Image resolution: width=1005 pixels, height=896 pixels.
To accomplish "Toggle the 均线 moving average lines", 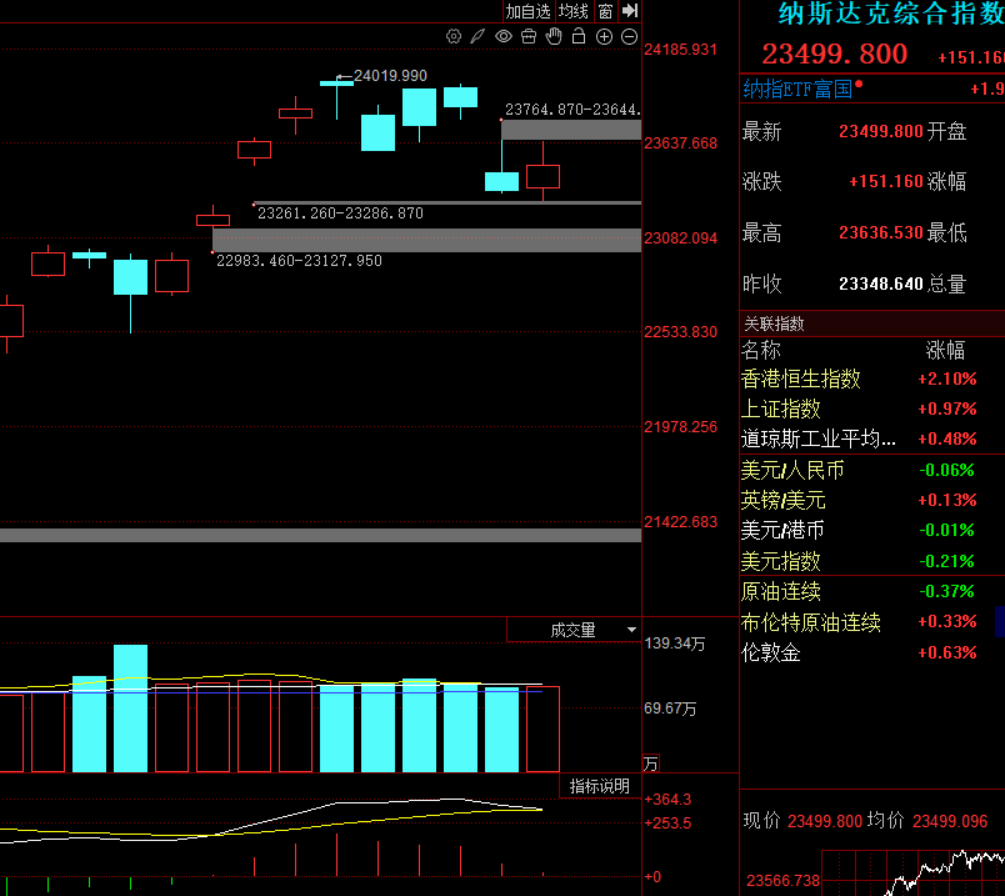I will coord(574,11).
